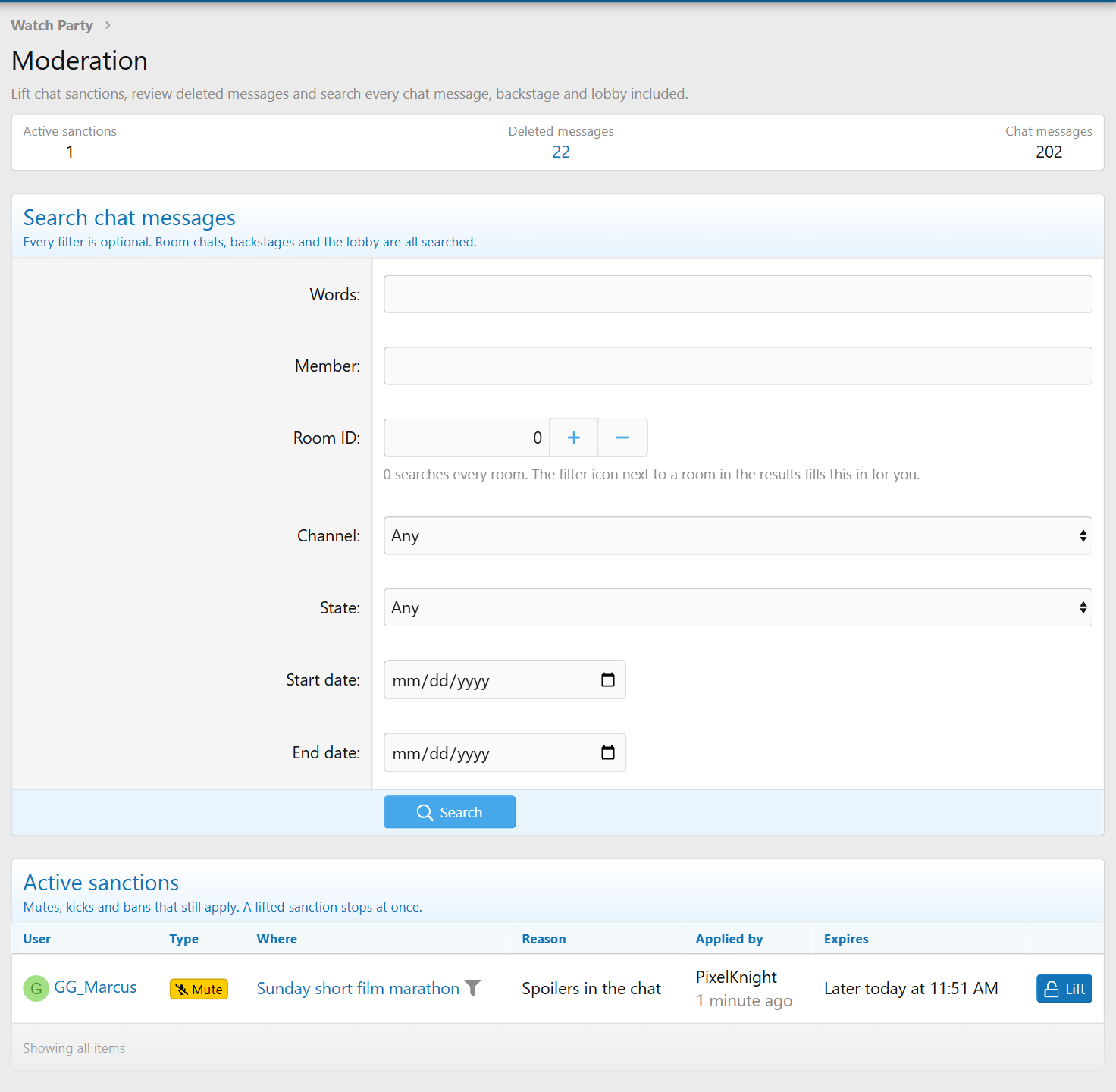Click the Reason column header
The image size is (1116, 1092).
pyautogui.click(x=544, y=939)
